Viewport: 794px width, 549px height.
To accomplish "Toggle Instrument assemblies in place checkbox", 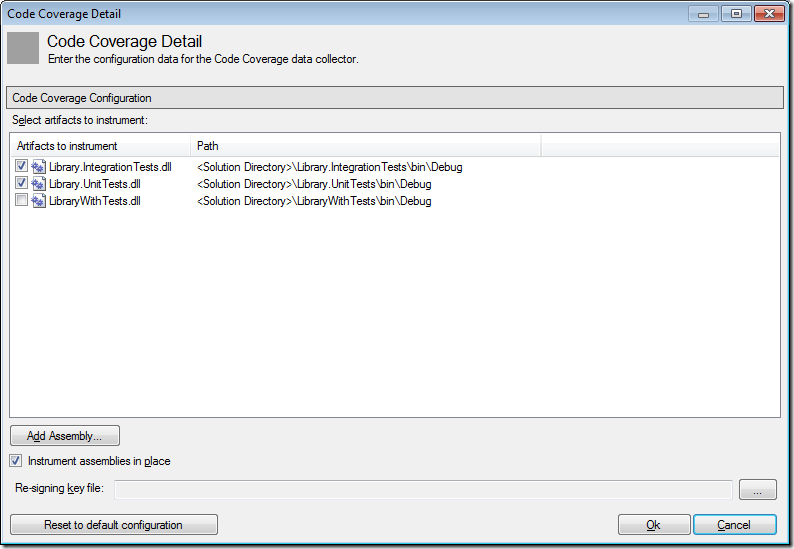I will click(x=16, y=460).
